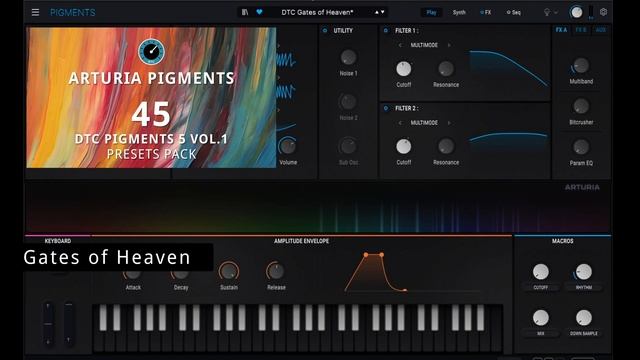Open Filter 1 Multimode type selector

424,45
